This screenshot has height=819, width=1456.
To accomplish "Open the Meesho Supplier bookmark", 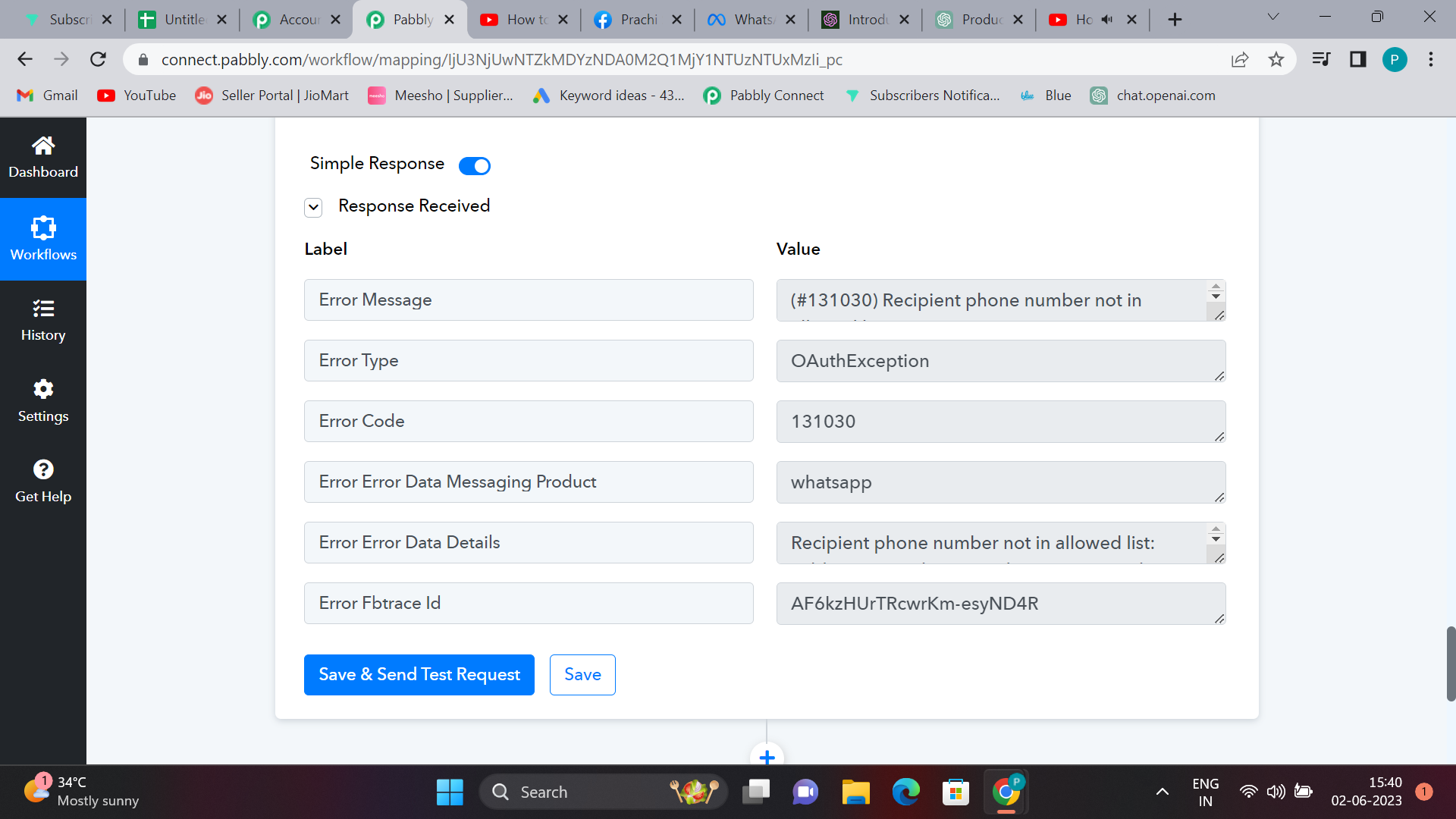I will pos(441,96).
